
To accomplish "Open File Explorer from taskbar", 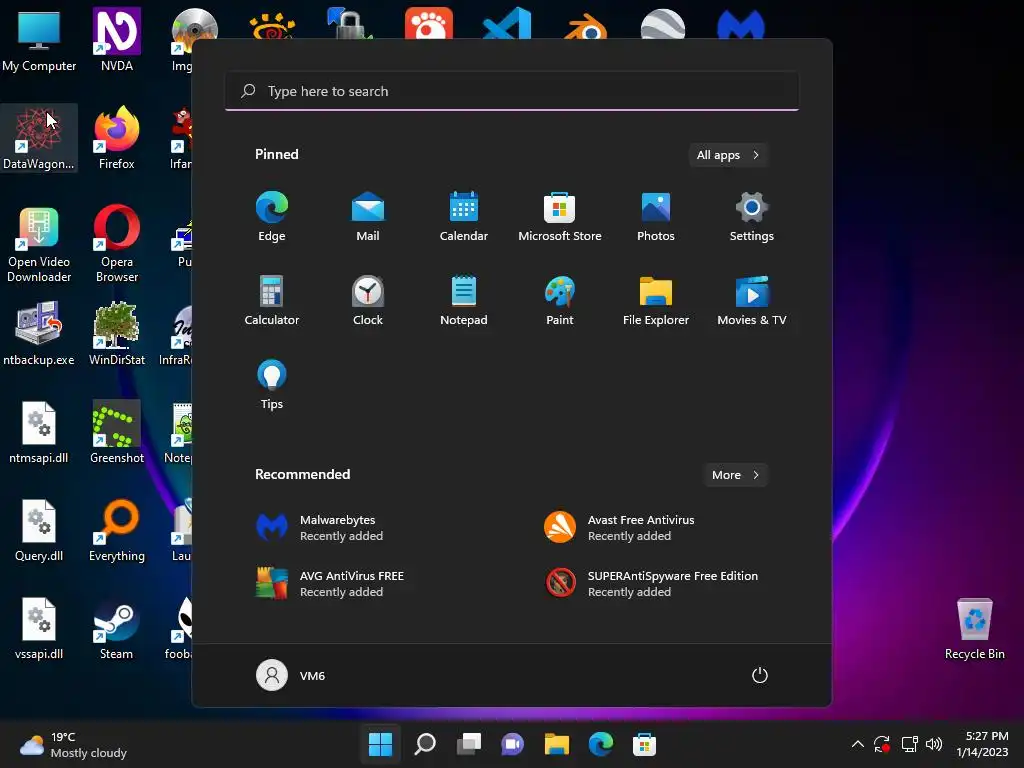I will (x=556, y=744).
